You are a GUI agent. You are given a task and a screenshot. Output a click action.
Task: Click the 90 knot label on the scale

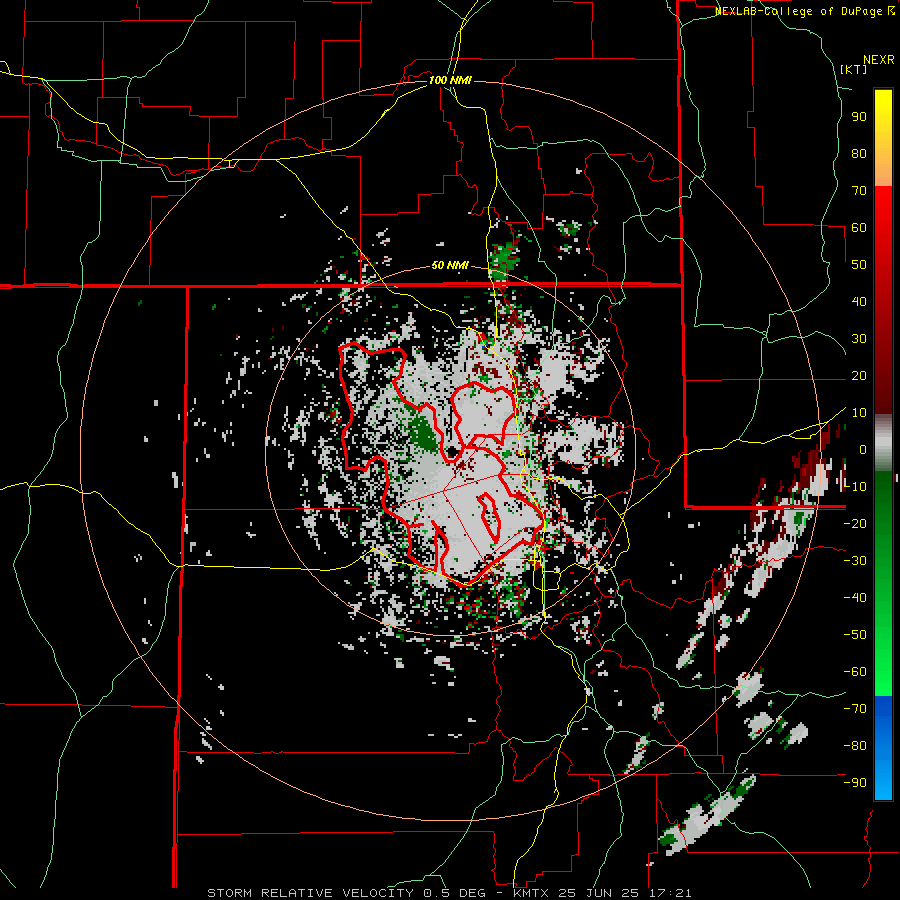(x=859, y=117)
